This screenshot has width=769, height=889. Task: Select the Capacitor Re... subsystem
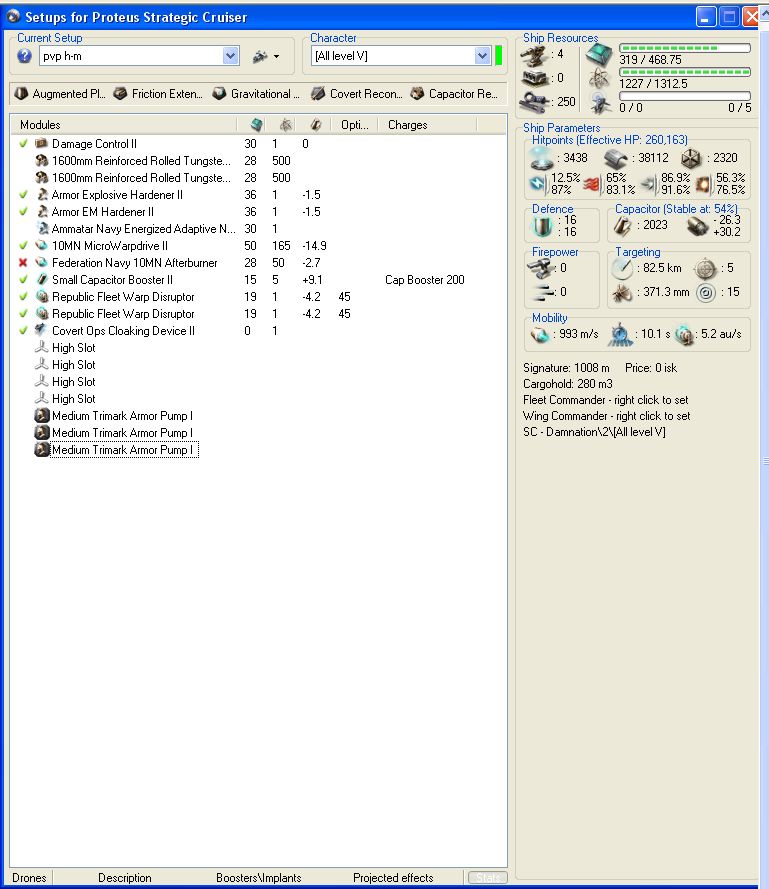point(454,94)
